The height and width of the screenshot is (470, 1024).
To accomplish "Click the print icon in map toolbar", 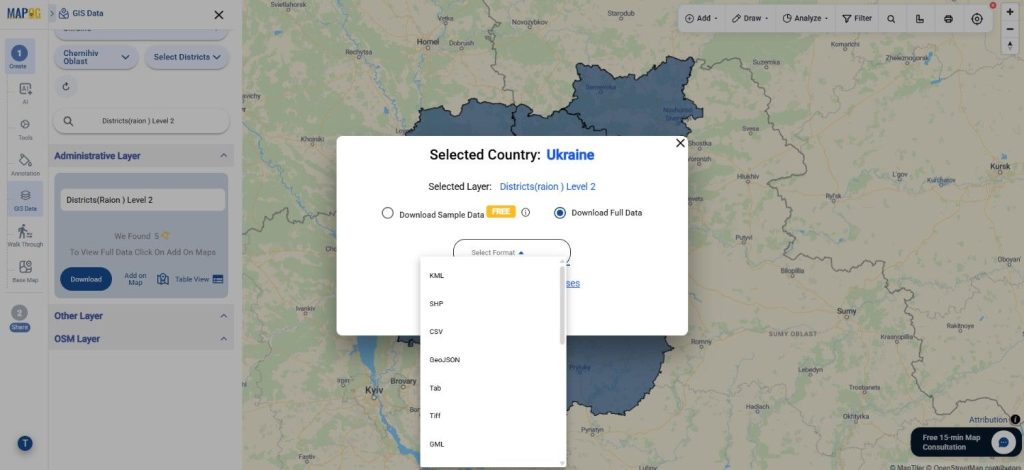I will tap(948, 18).
